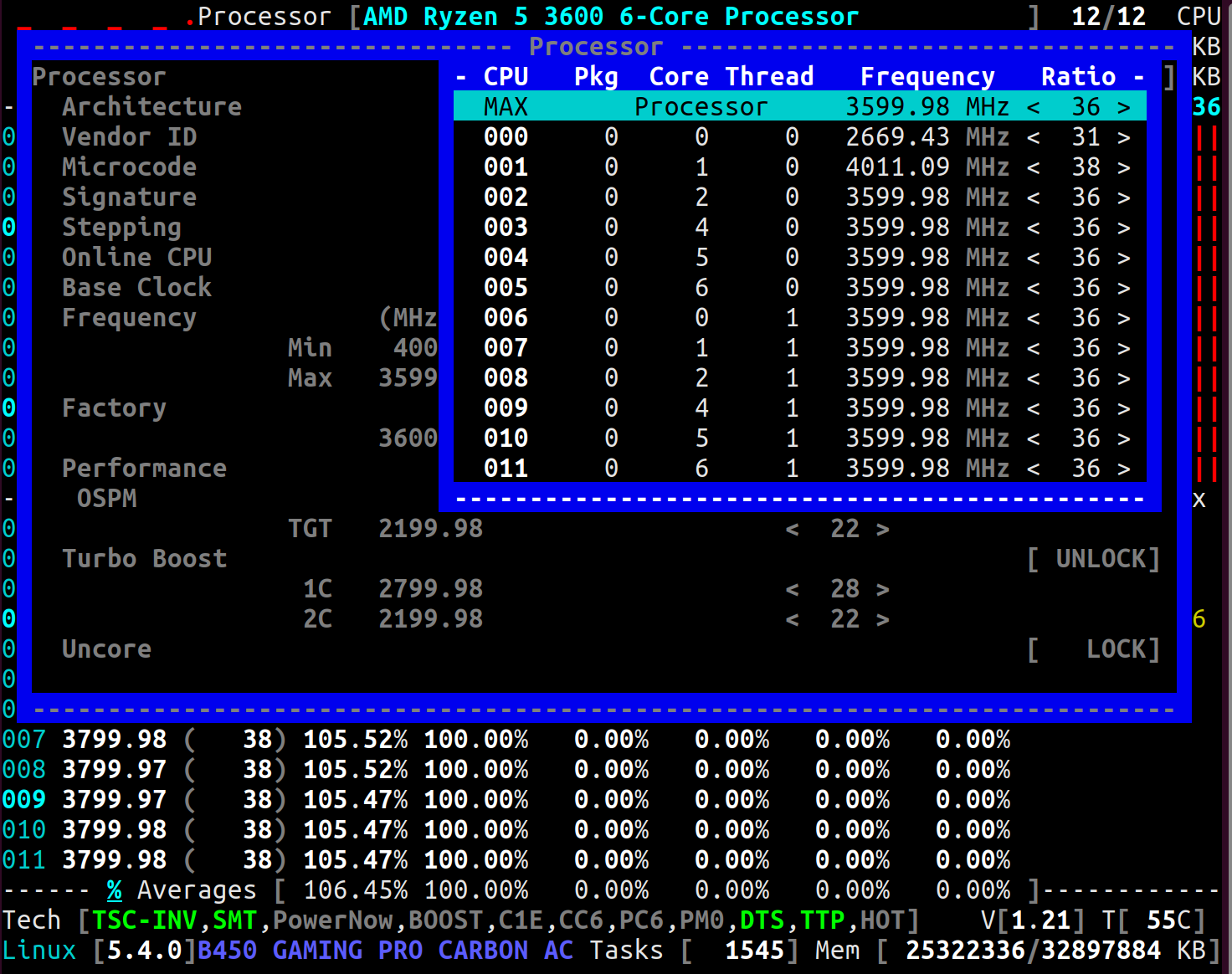Click temperature reading 55C

(x=1168, y=920)
